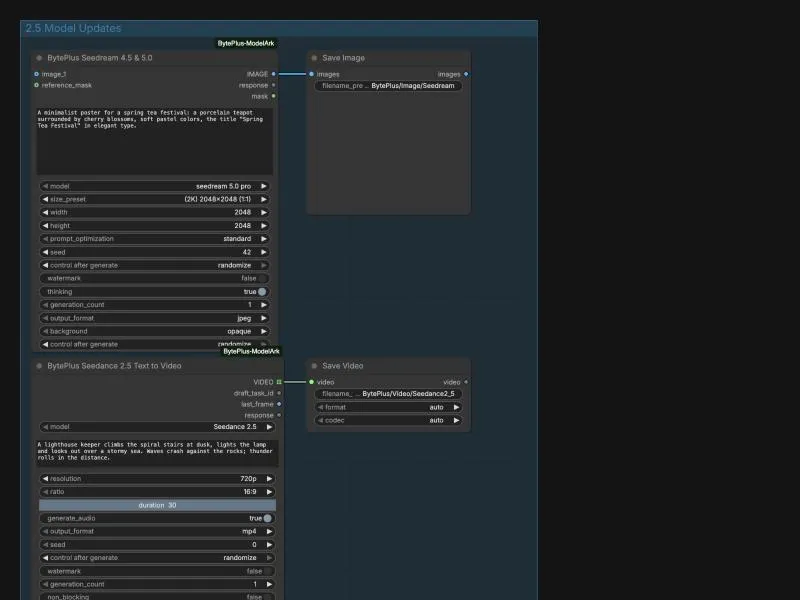Click the Save Image images input socket

point(311,74)
